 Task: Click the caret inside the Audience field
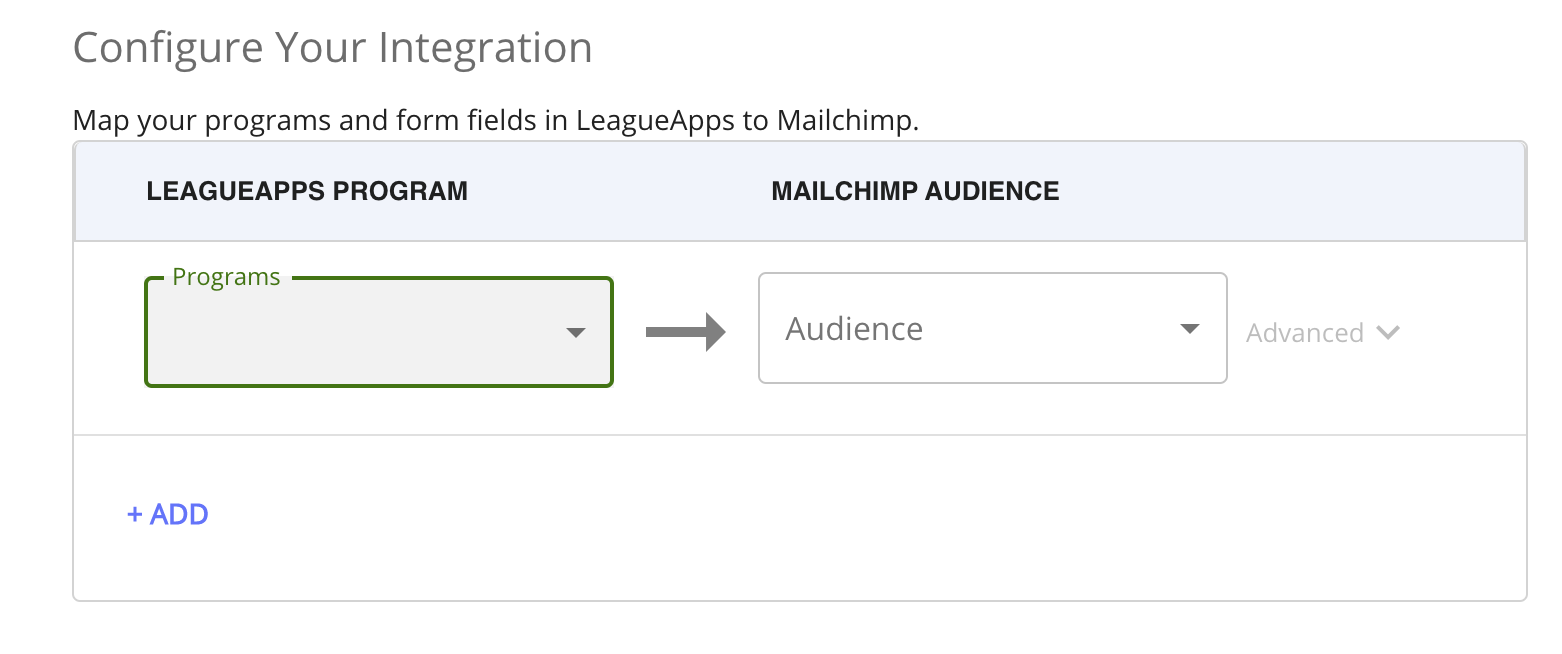coord(1189,328)
